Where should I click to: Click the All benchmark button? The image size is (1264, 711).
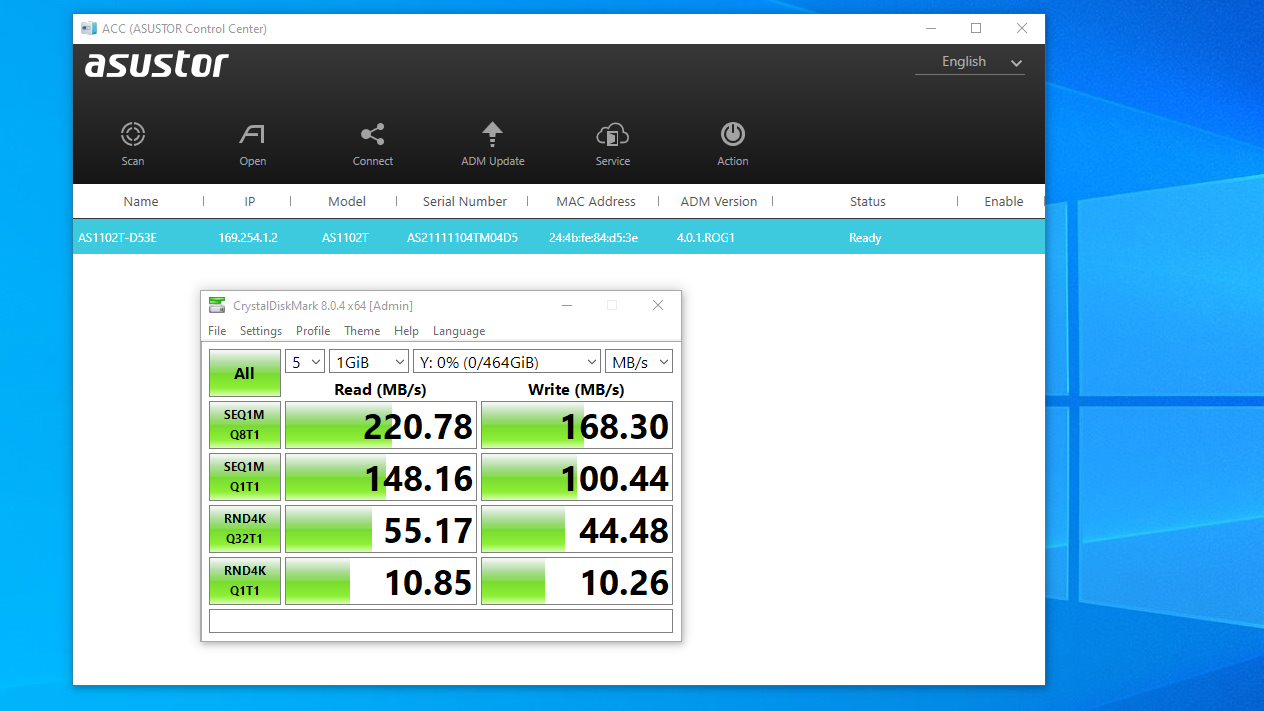(x=245, y=373)
